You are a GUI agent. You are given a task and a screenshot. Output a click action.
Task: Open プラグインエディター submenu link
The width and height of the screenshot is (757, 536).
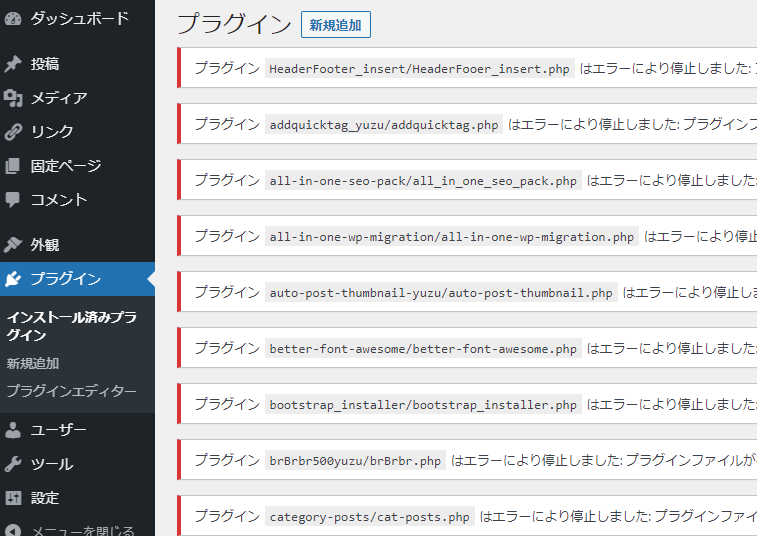(x=71, y=391)
